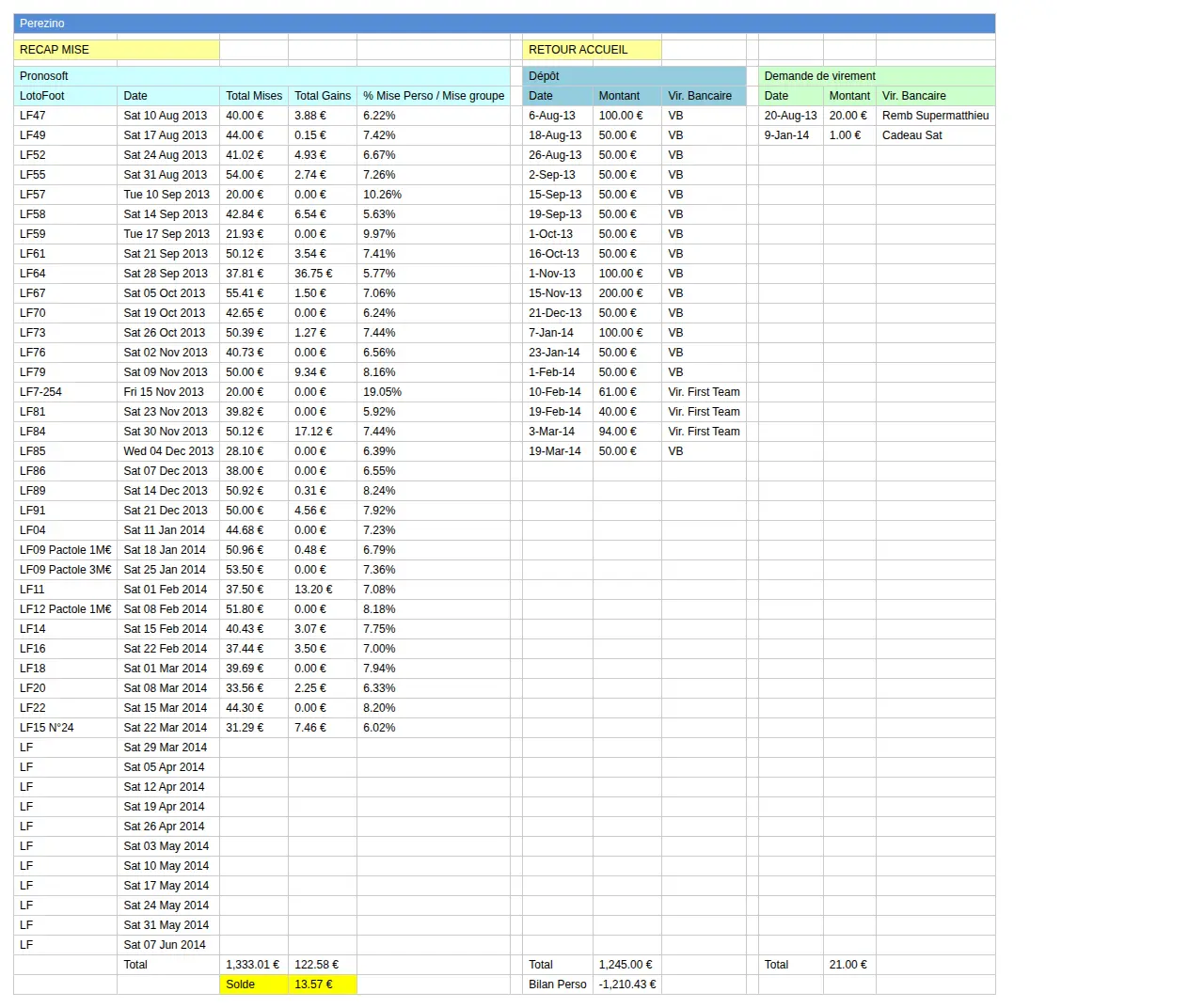Click the yellow Solde label cell
The width and height of the screenshot is (1204, 1008).
coord(254,984)
